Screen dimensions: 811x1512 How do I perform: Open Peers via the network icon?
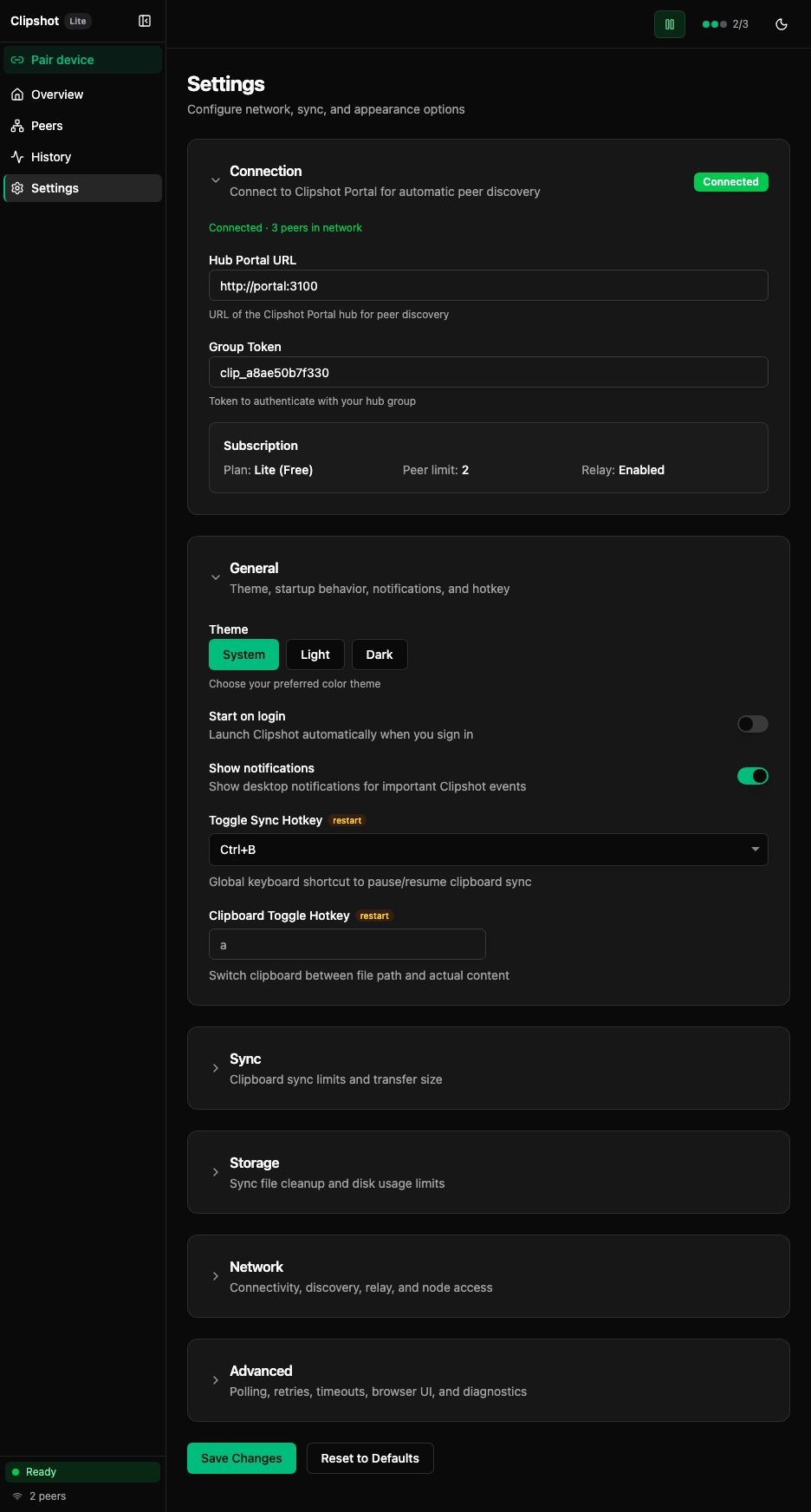point(17,125)
